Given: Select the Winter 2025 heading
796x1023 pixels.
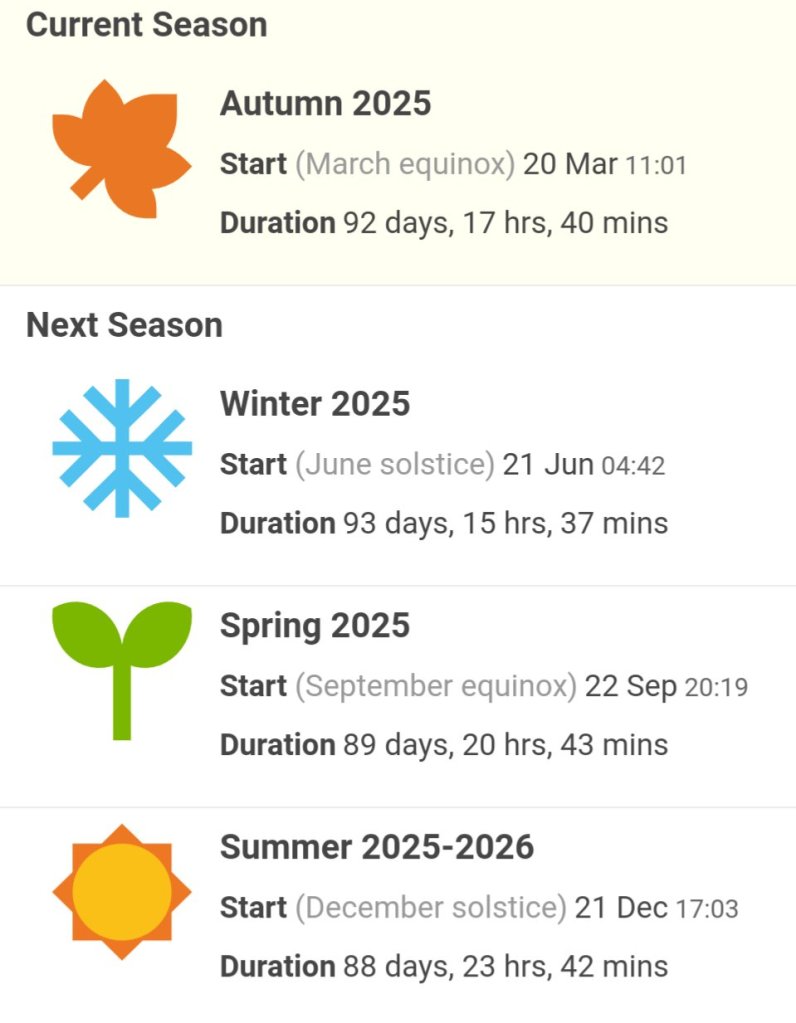Looking at the screenshot, I should point(315,403).
